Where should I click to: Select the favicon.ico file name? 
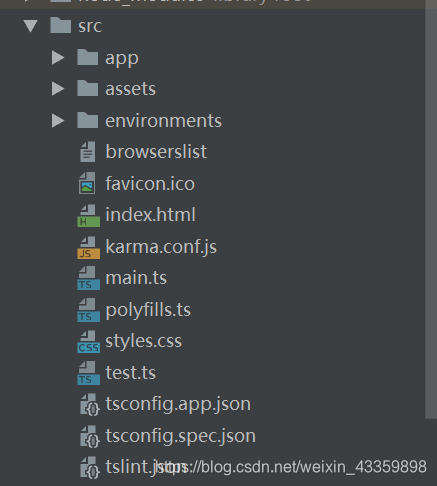click(150, 184)
